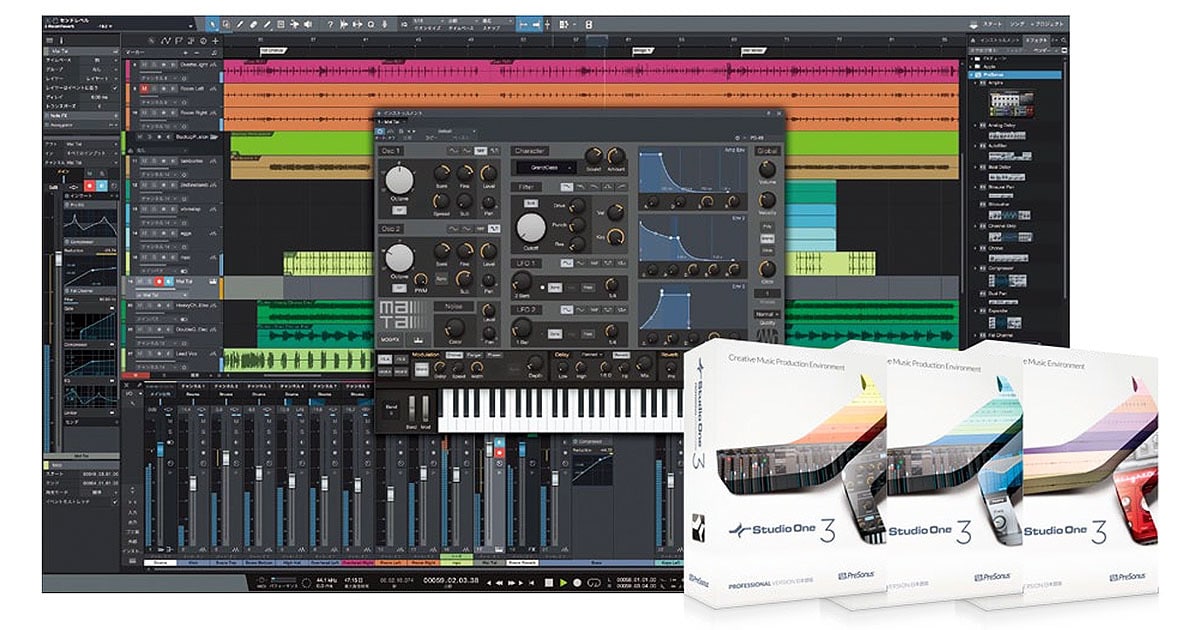Select the Flanger tab in Modulation

click(x=475, y=355)
